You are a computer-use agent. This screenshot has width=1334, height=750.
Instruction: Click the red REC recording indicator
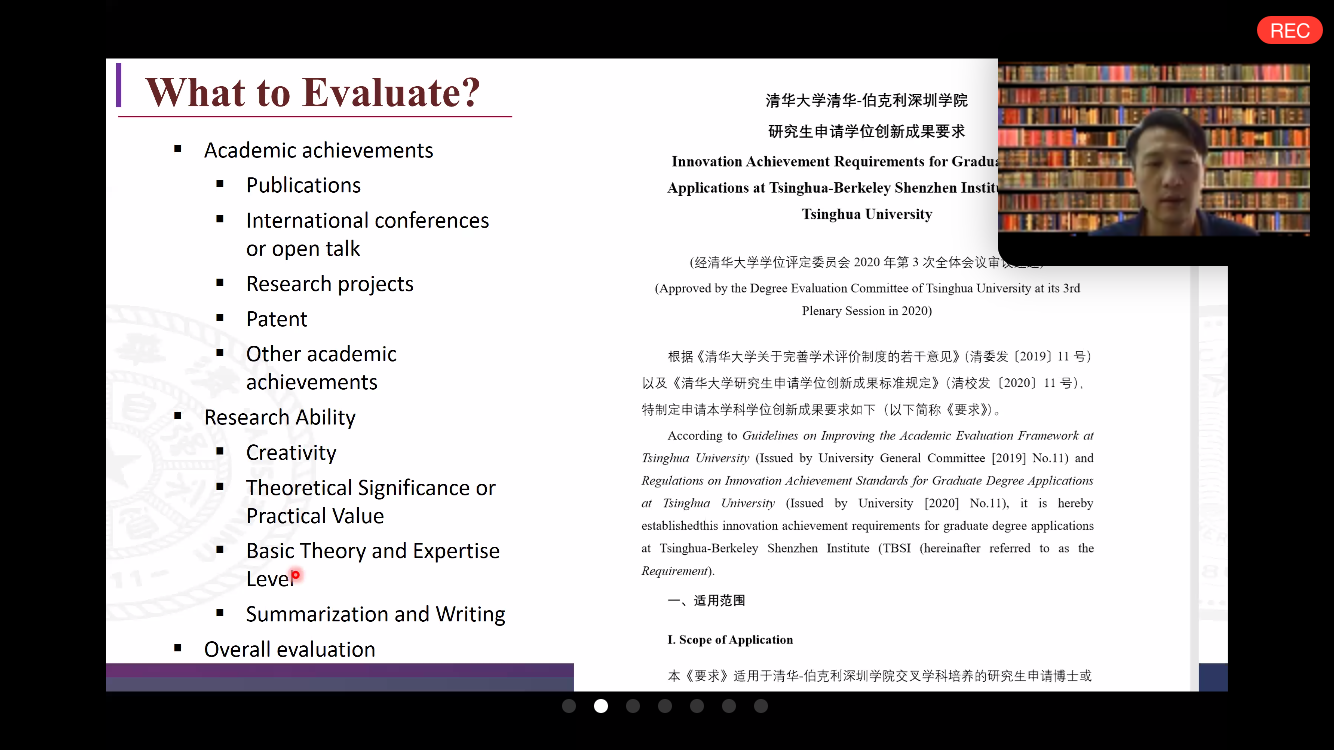pos(1289,30)
